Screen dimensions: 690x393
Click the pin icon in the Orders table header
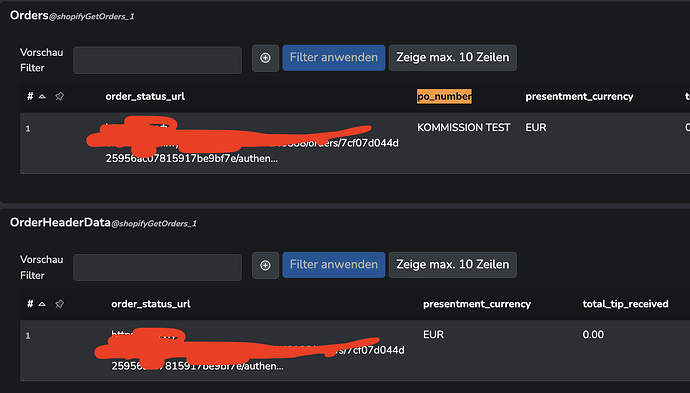(59, 96)
